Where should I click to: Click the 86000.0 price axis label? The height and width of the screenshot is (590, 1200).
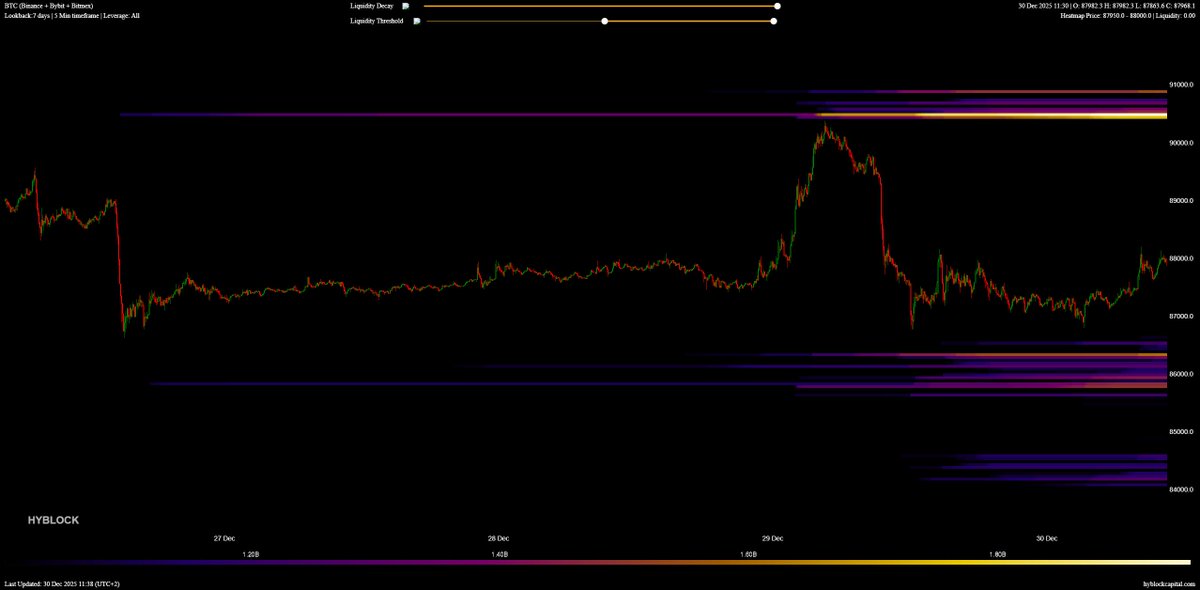coord(1181,374)
